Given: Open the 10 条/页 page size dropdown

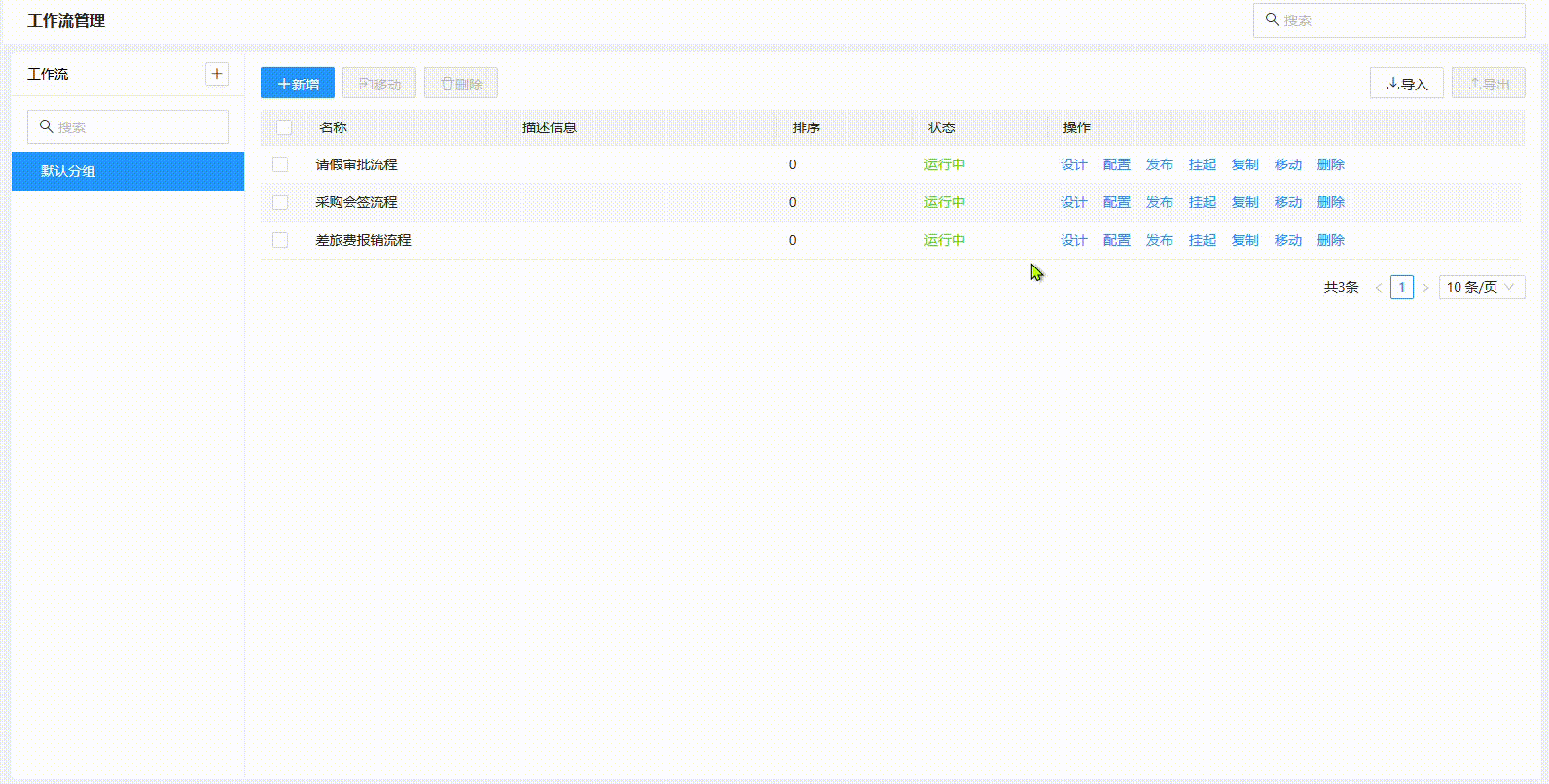Looking at the screenshot, I should [x=1481, y=288].
